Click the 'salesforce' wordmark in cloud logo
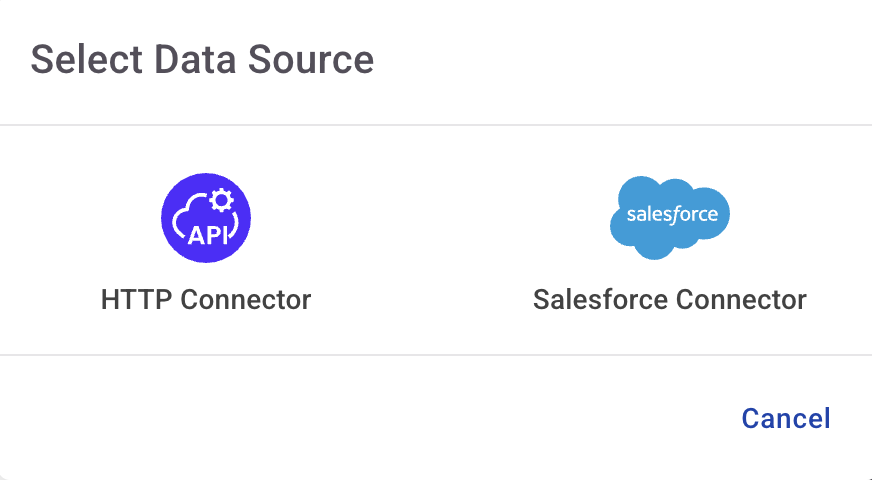 [670, 215]
